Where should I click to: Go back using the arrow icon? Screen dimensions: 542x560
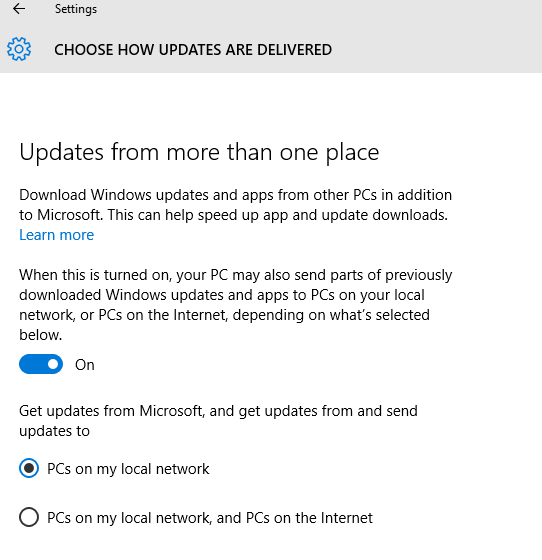[19, 9]
